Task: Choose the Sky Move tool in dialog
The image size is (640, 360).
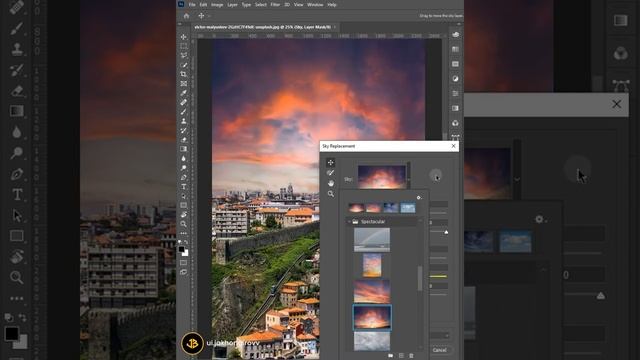Action: tap(331, 162)
